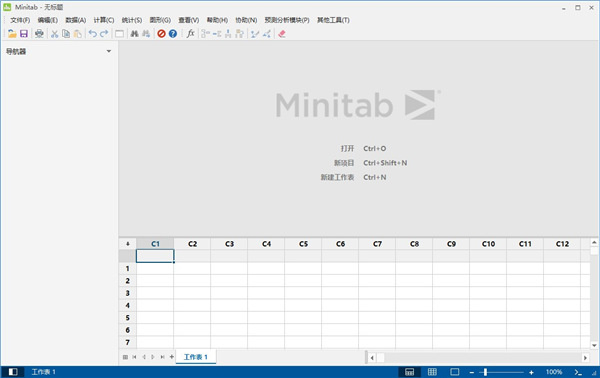The image size is (600, 378).
Task: Click the second icon right of fx
Action: (x=217, y=34)
